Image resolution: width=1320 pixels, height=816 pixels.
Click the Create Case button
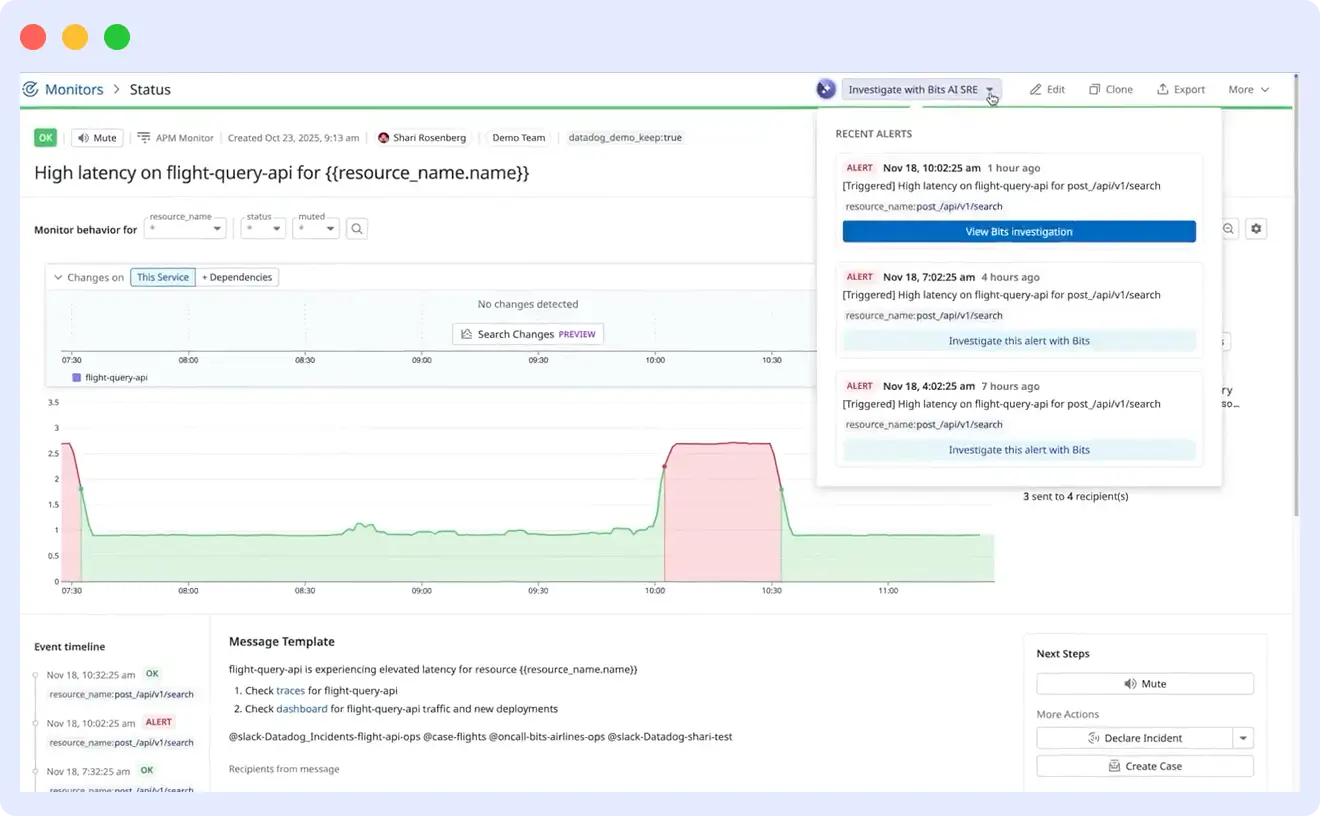(1145, 766)
